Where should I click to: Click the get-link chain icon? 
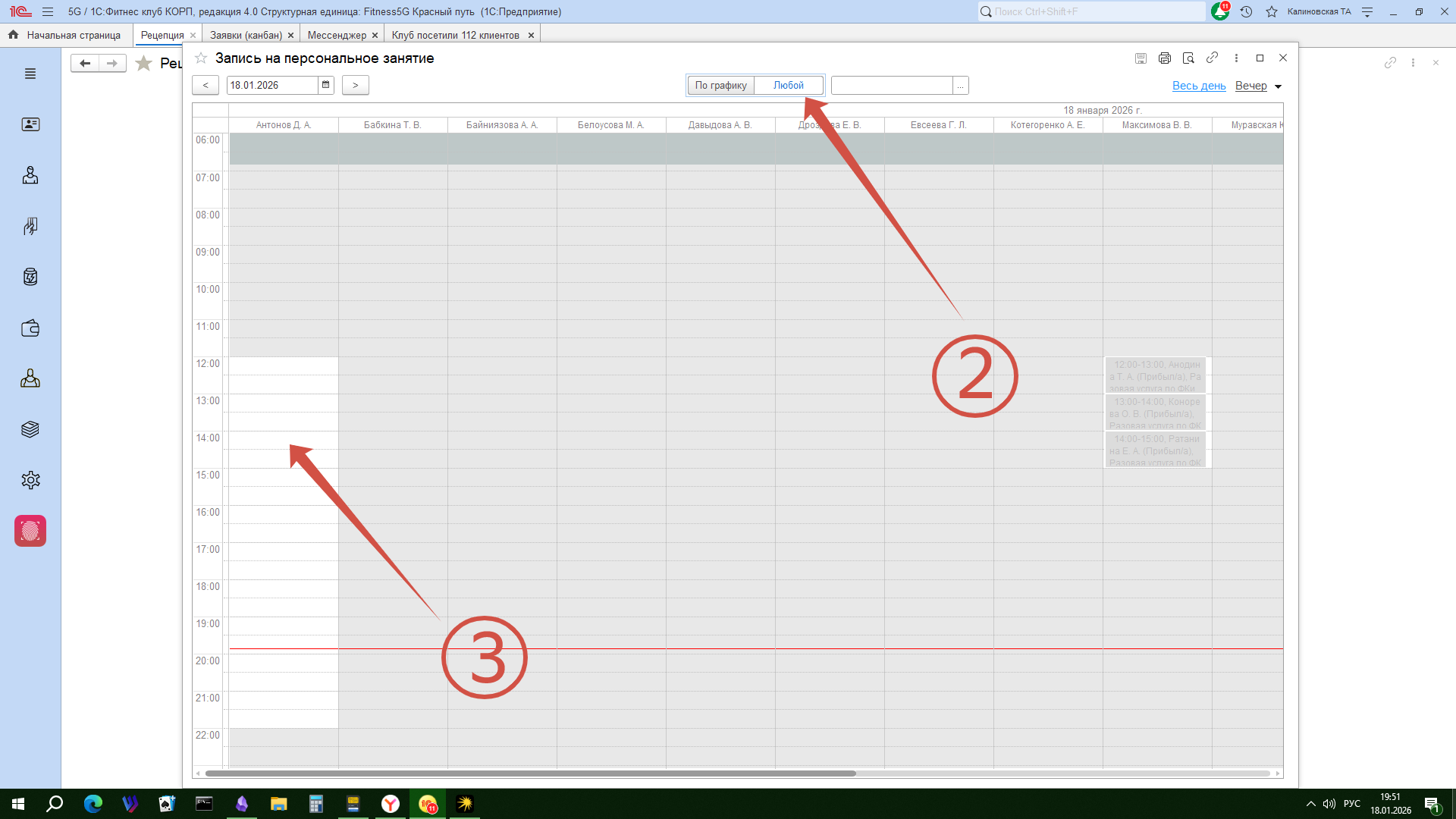coord(1212,58)
